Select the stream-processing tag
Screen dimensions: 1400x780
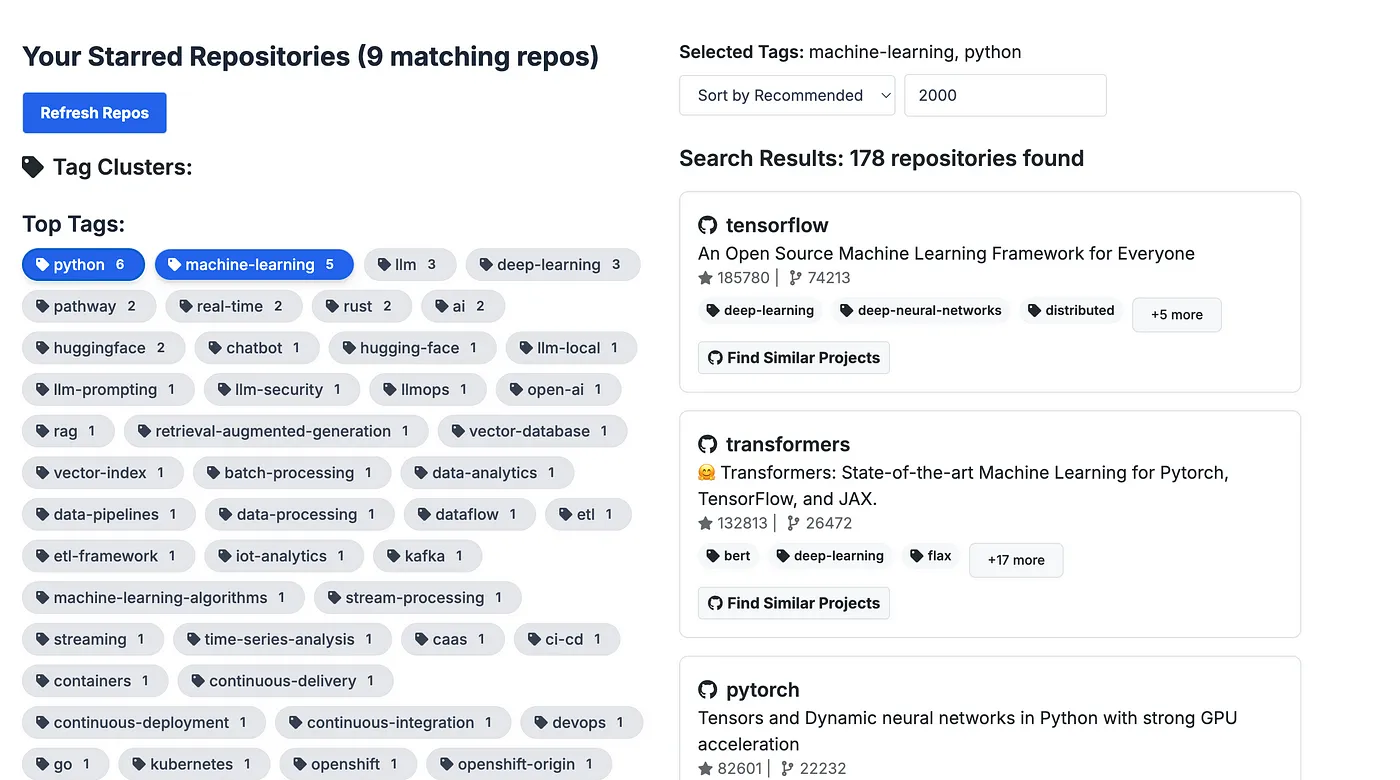418,598
